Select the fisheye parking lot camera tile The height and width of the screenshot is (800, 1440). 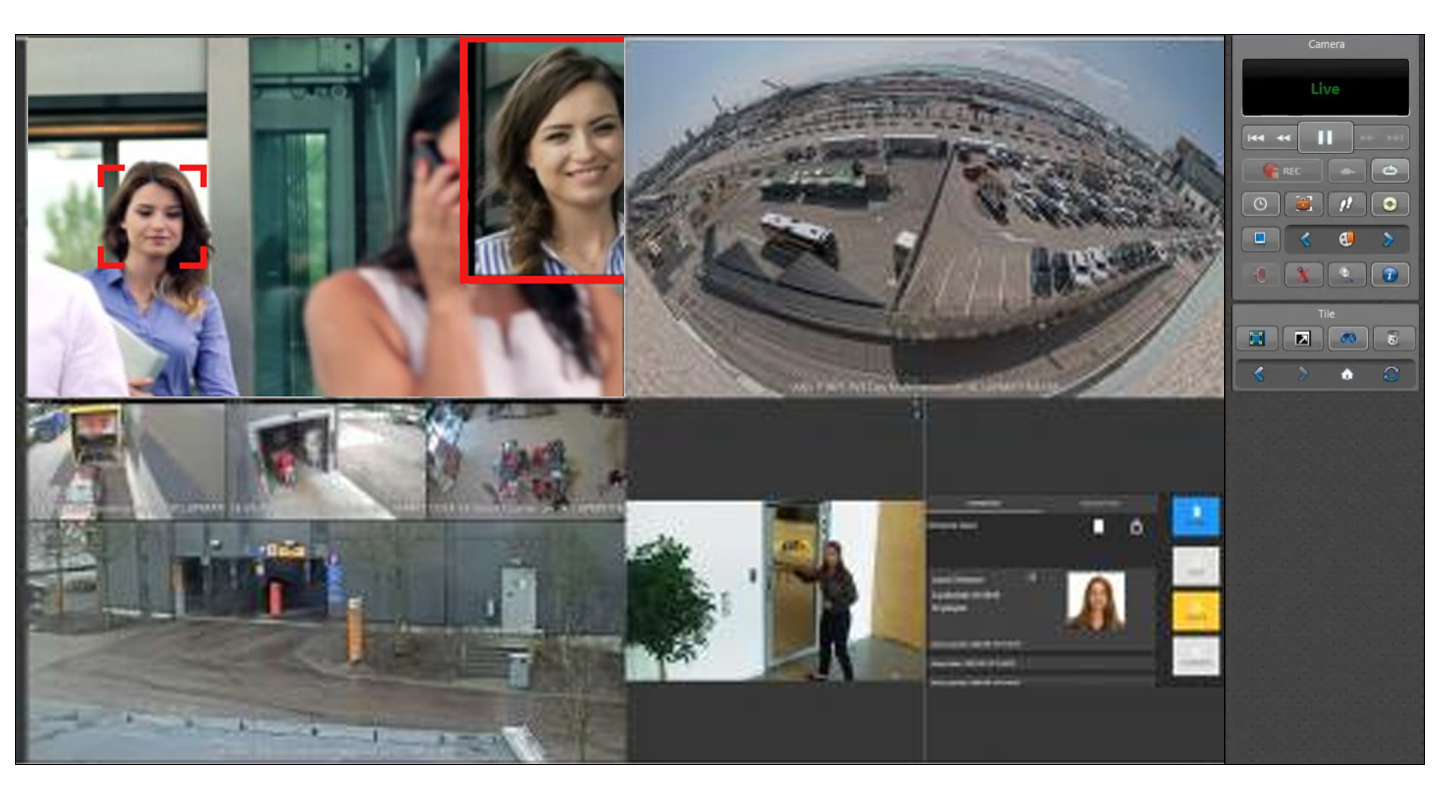[x=924, y=217]
